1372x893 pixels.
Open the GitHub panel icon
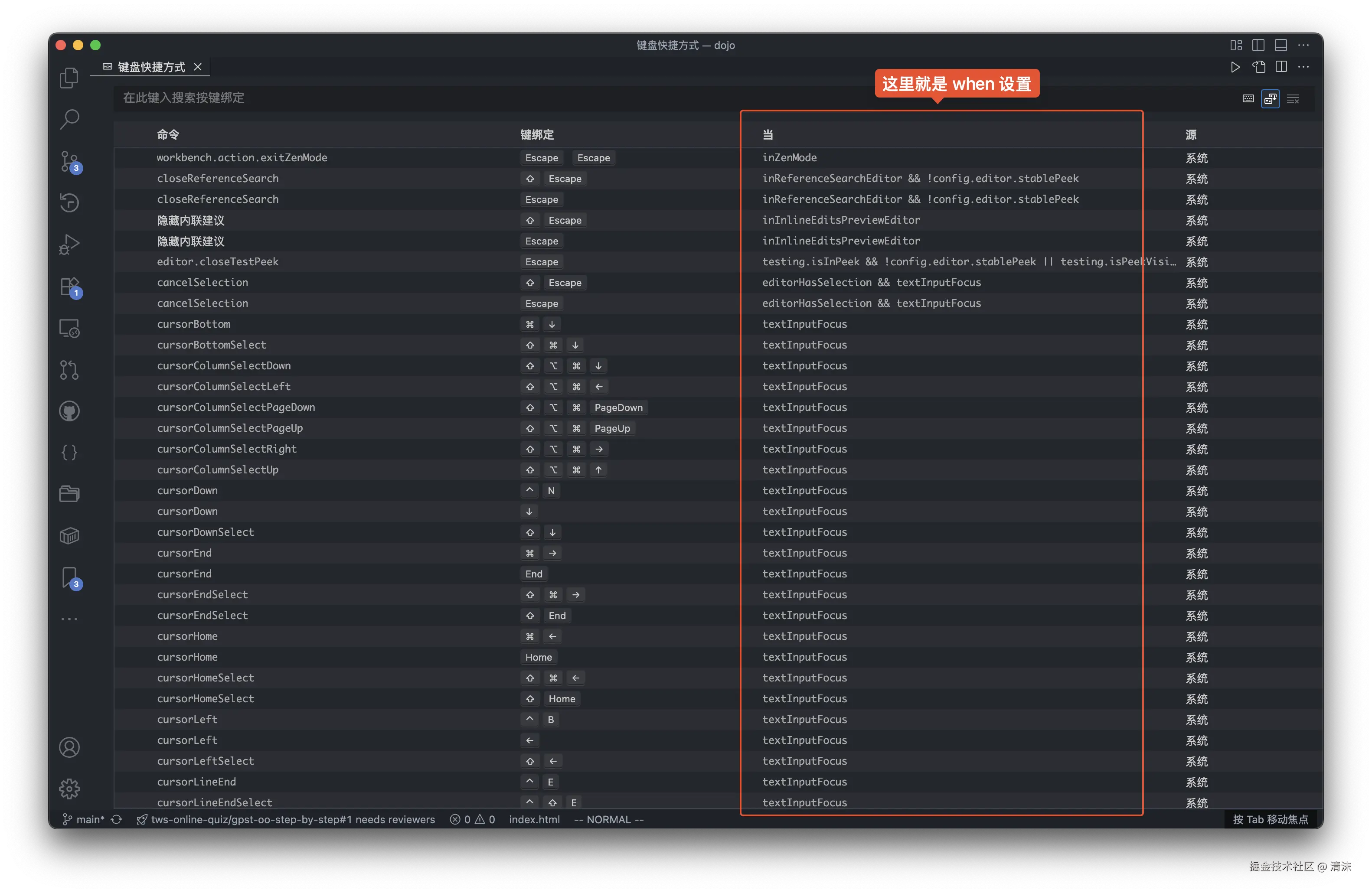click(69, 411)
